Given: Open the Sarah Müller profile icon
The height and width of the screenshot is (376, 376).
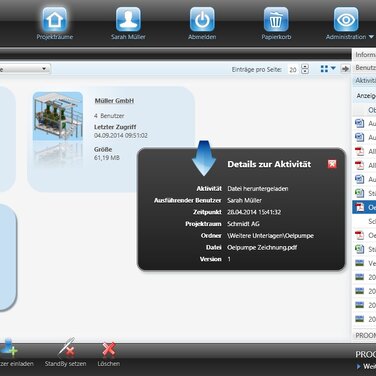Looking at the screenshot, I should coord(128,19).
